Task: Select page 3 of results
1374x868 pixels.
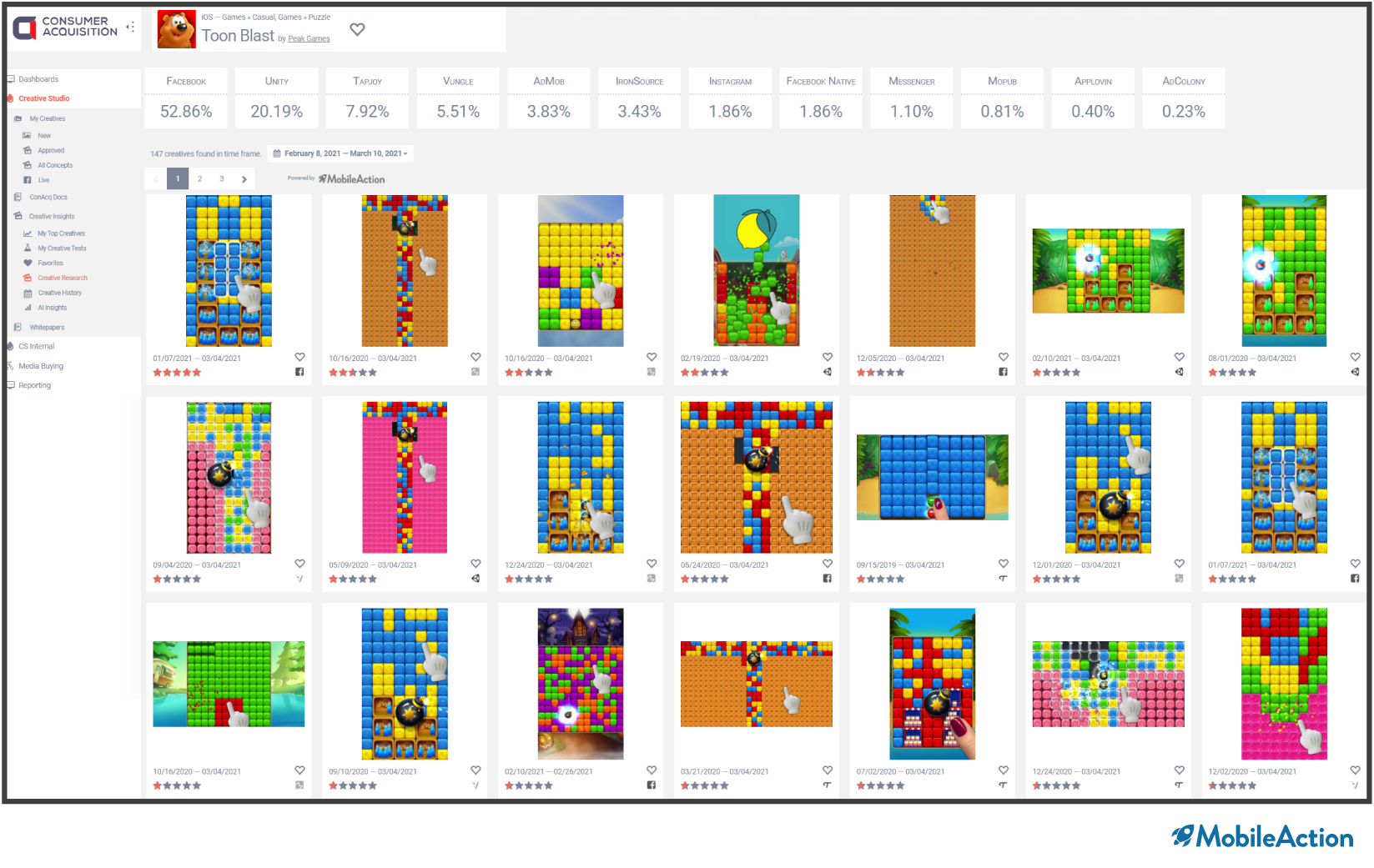Action: (222, 178)
